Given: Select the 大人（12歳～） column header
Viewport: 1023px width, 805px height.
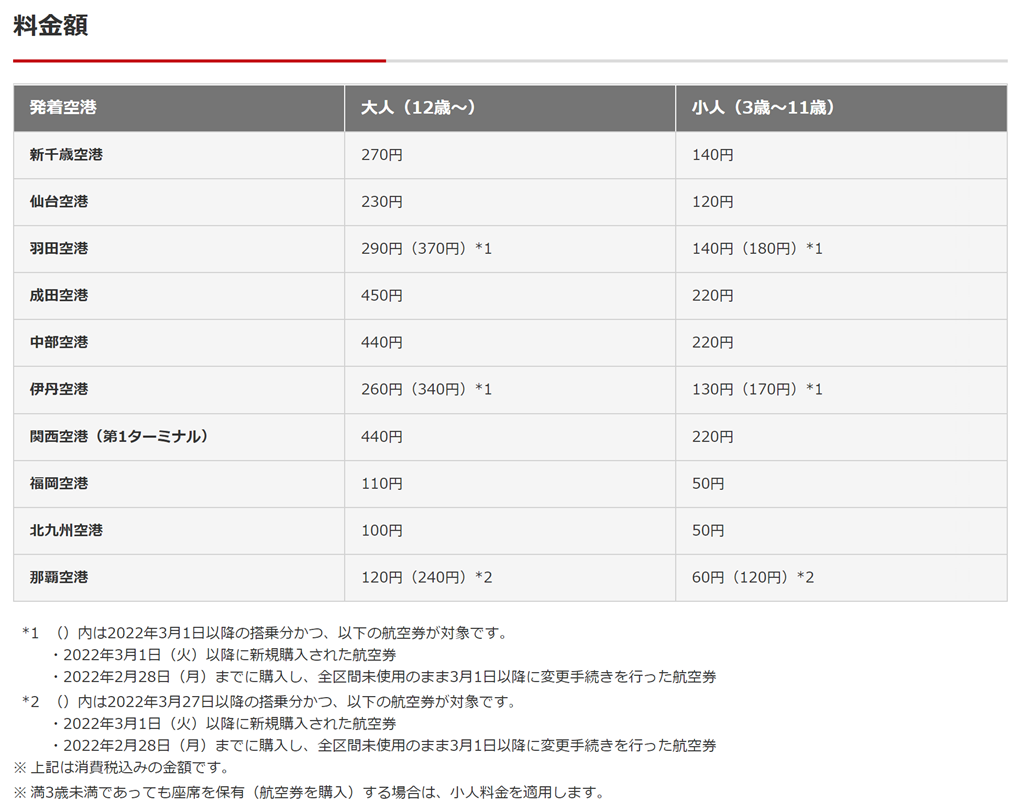Looking at the screenshot, I should pos(418,108).
